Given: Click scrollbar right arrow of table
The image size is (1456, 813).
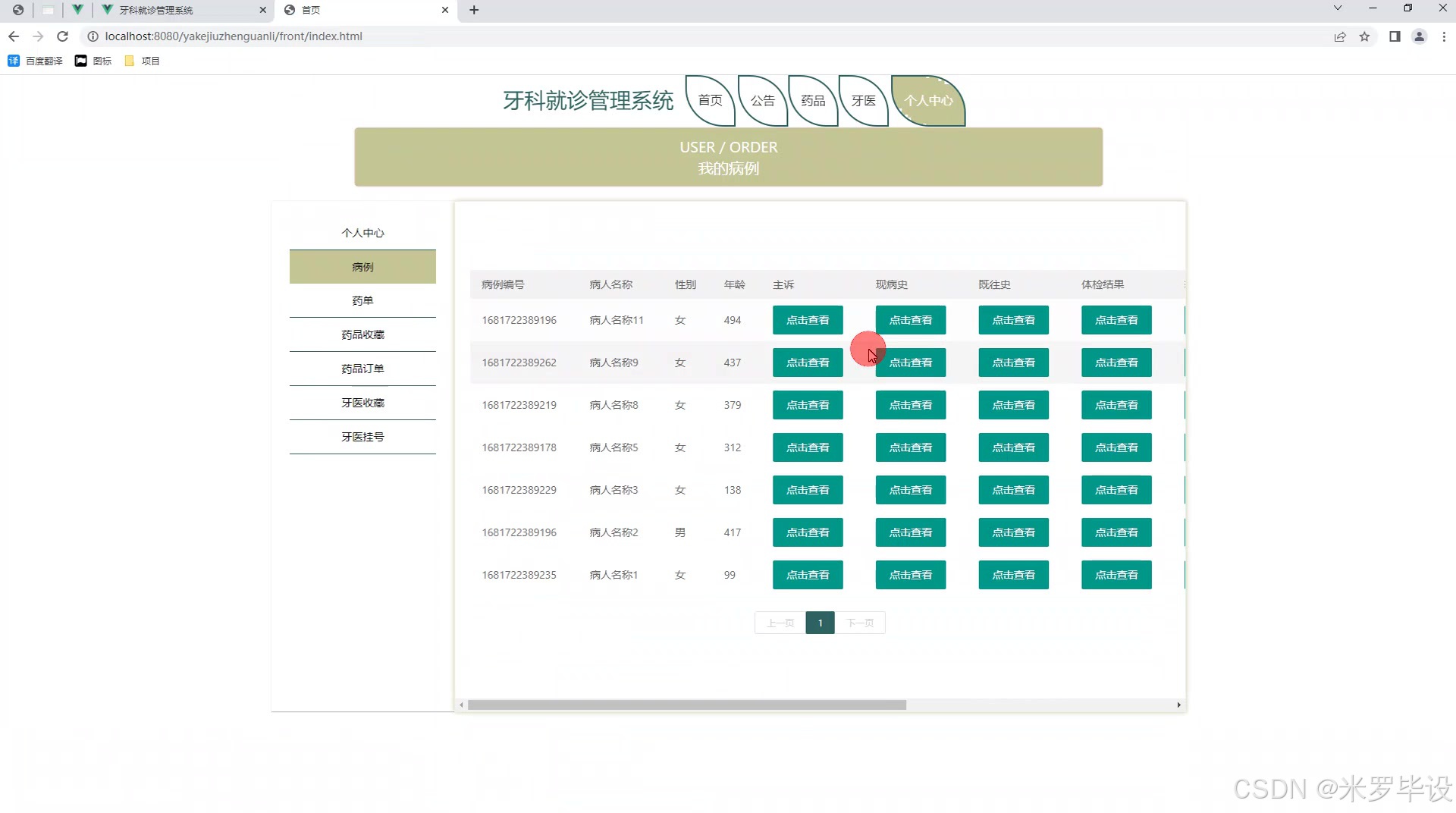Looking at the screenshot, I should click(1178, 705).
